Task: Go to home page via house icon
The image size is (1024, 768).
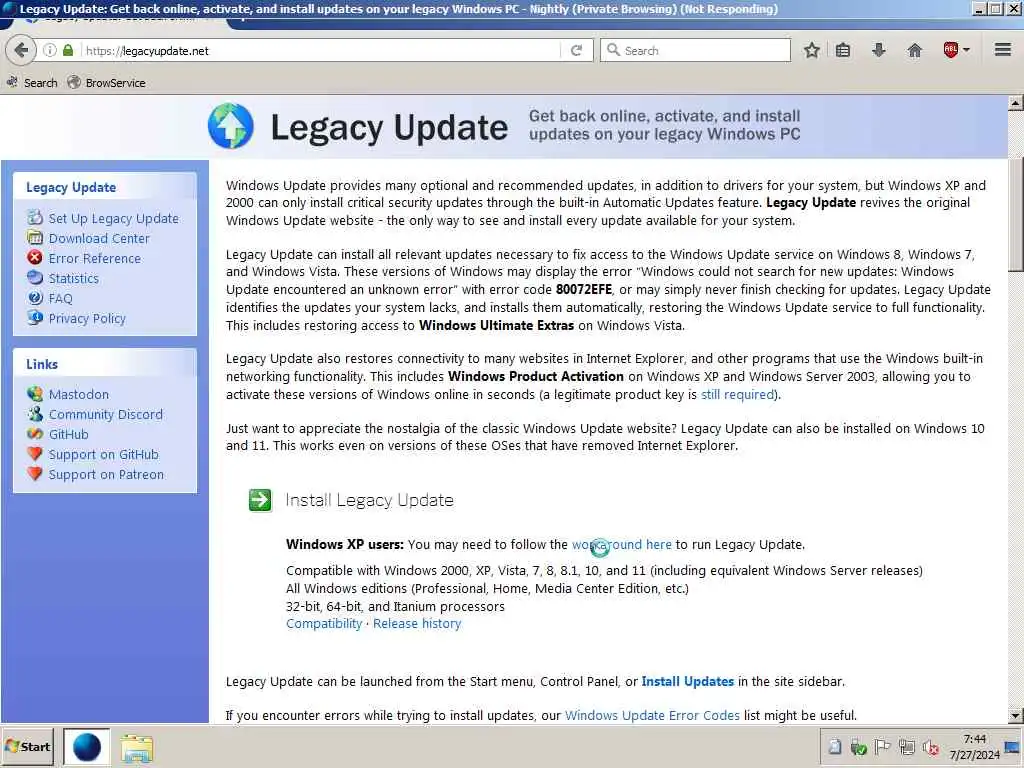Action: coord(914,50)
